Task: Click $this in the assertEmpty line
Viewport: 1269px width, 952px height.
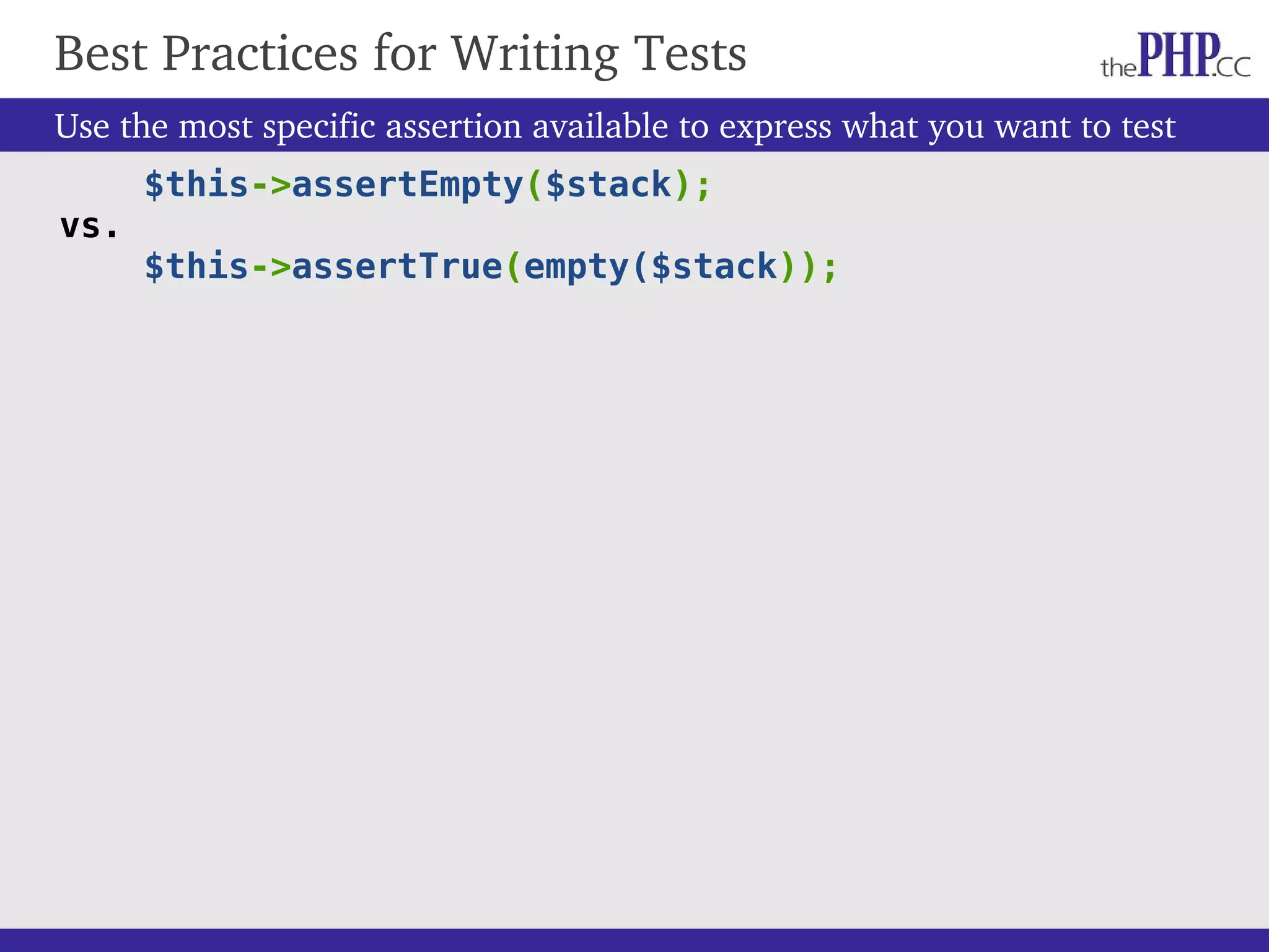Action: click(x=196, y=185)
